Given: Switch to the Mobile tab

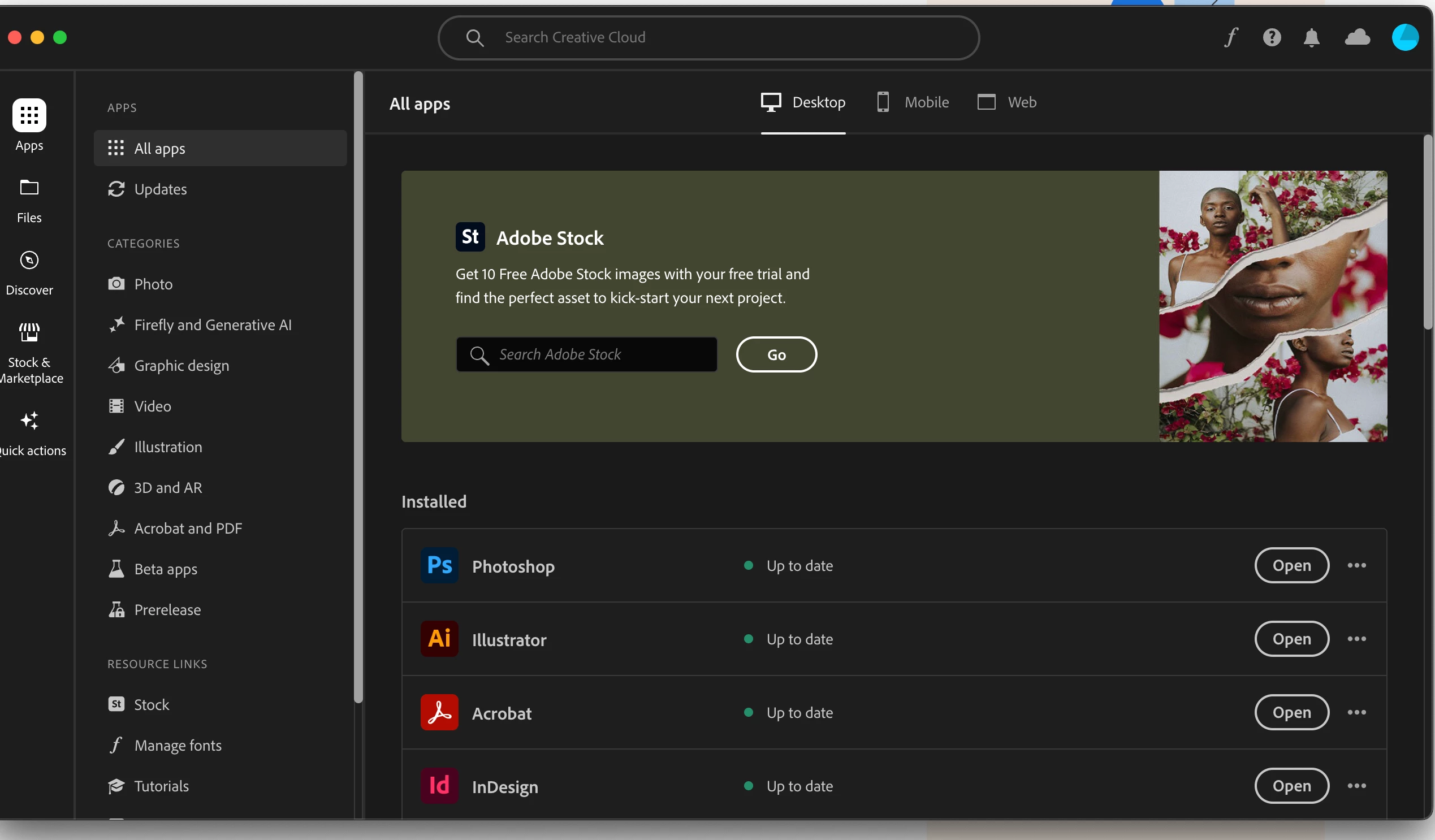Looking at the screenshot, I should pos(913,102).
